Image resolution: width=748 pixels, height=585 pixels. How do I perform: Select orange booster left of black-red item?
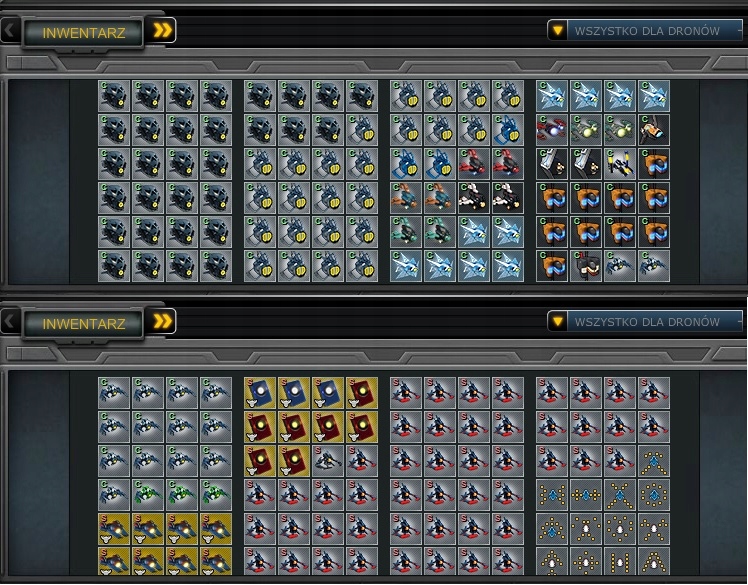pyautogui.click(x=551, y=266)
